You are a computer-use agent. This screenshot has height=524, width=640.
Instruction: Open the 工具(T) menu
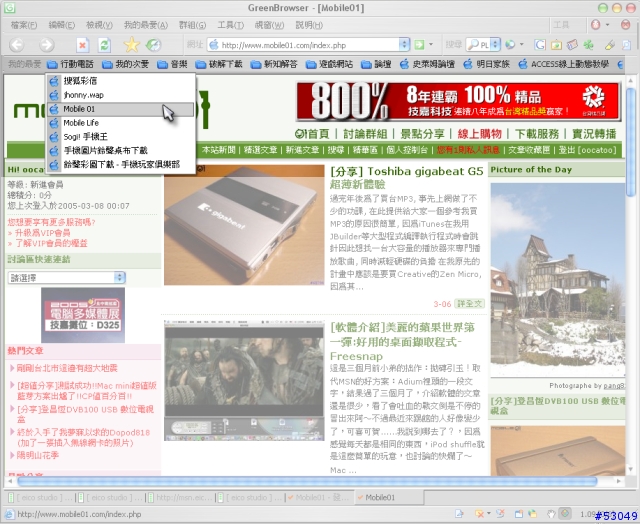[231, 25]
